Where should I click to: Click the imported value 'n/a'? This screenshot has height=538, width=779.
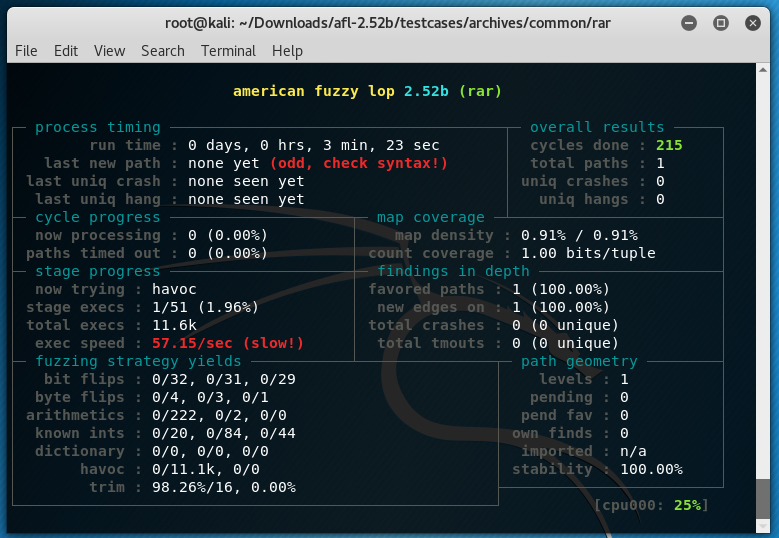pyautogui.click(x=633, y=451)
